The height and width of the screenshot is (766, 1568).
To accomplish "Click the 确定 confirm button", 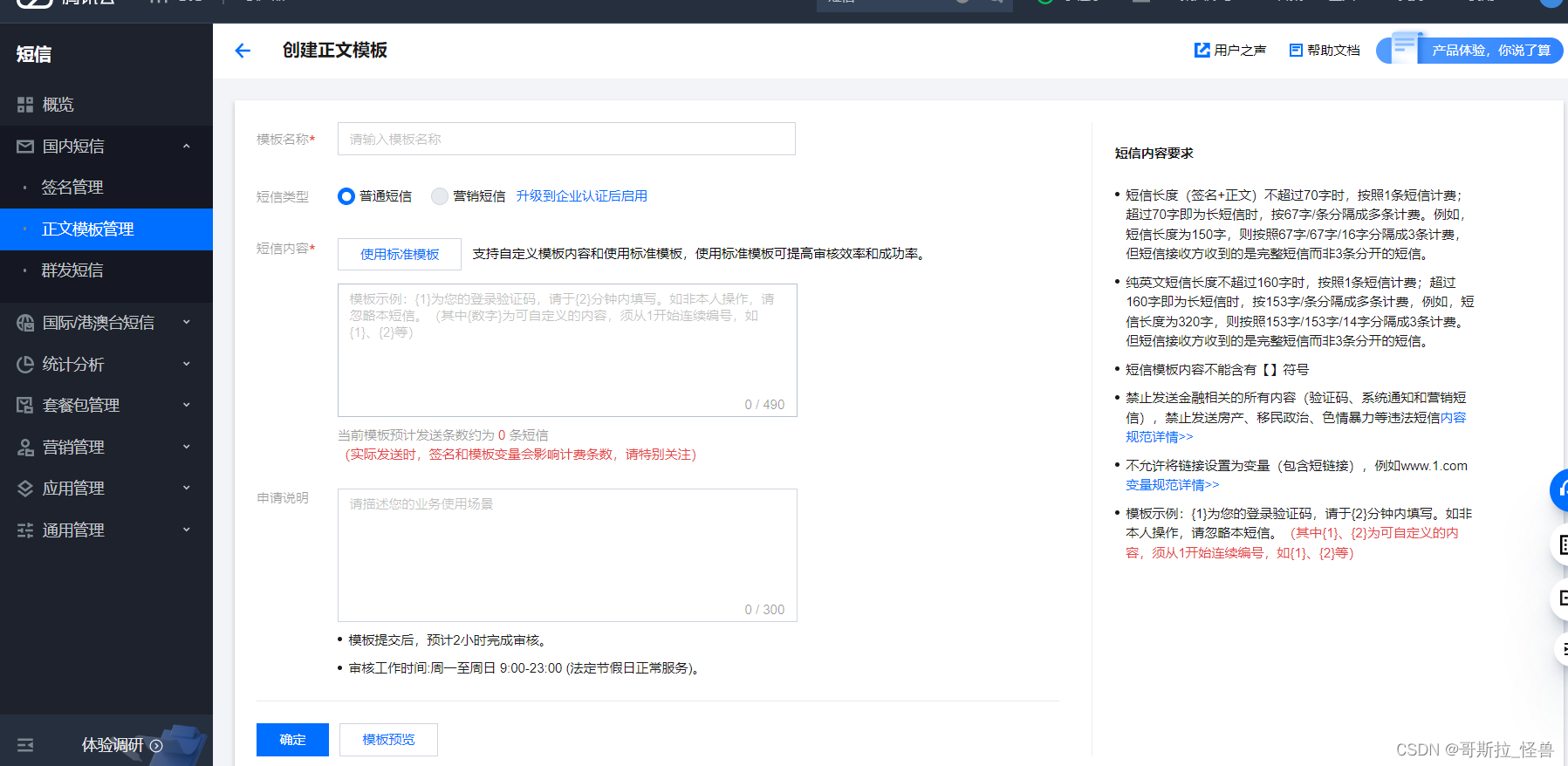I will [292, 740].
